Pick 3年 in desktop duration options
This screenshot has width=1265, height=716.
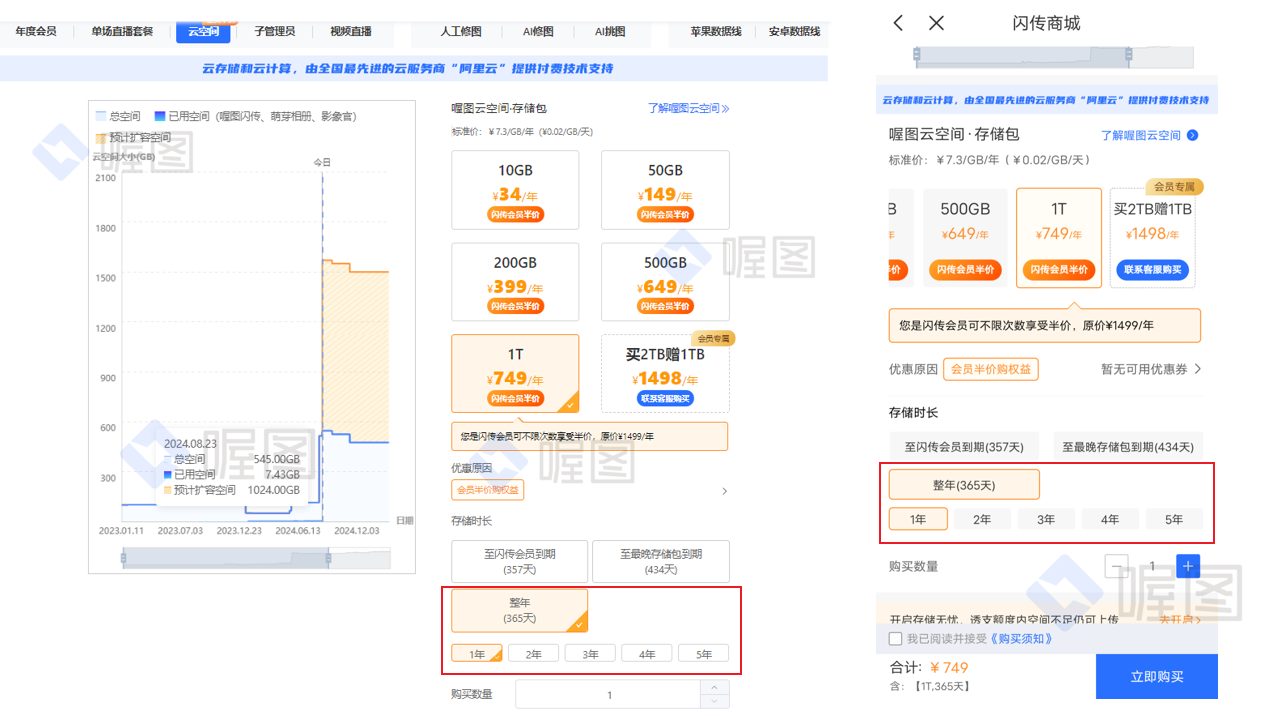(x=591, y=654)
